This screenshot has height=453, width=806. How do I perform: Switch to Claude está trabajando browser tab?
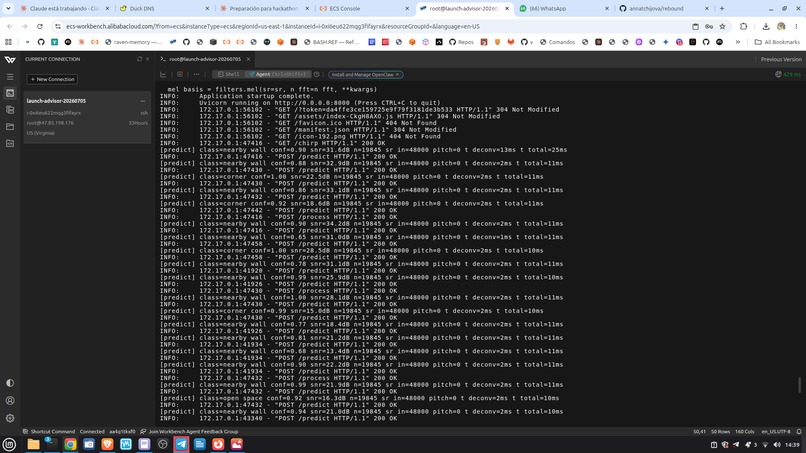pos(64,9)
